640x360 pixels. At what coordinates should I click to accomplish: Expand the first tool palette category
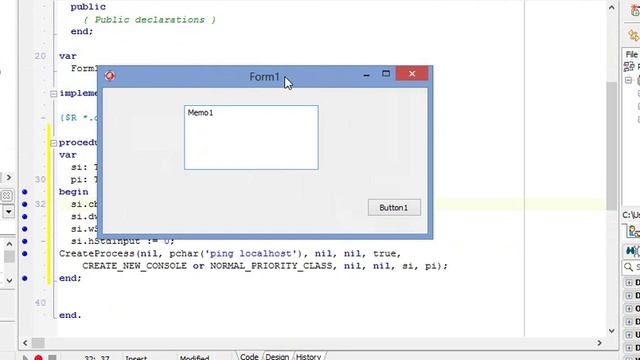click(629, 282)
